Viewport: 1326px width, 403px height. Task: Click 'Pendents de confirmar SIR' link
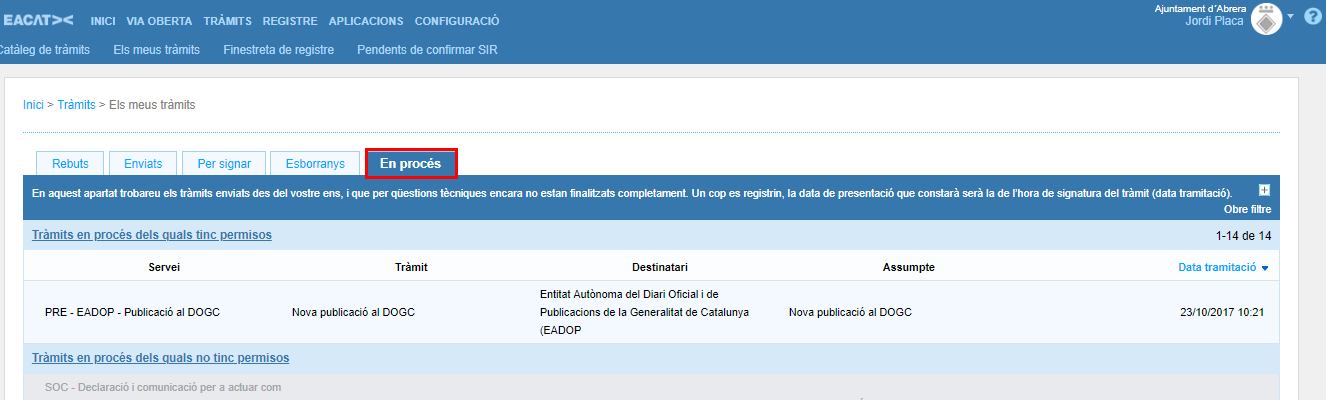[x=427, y=50]
